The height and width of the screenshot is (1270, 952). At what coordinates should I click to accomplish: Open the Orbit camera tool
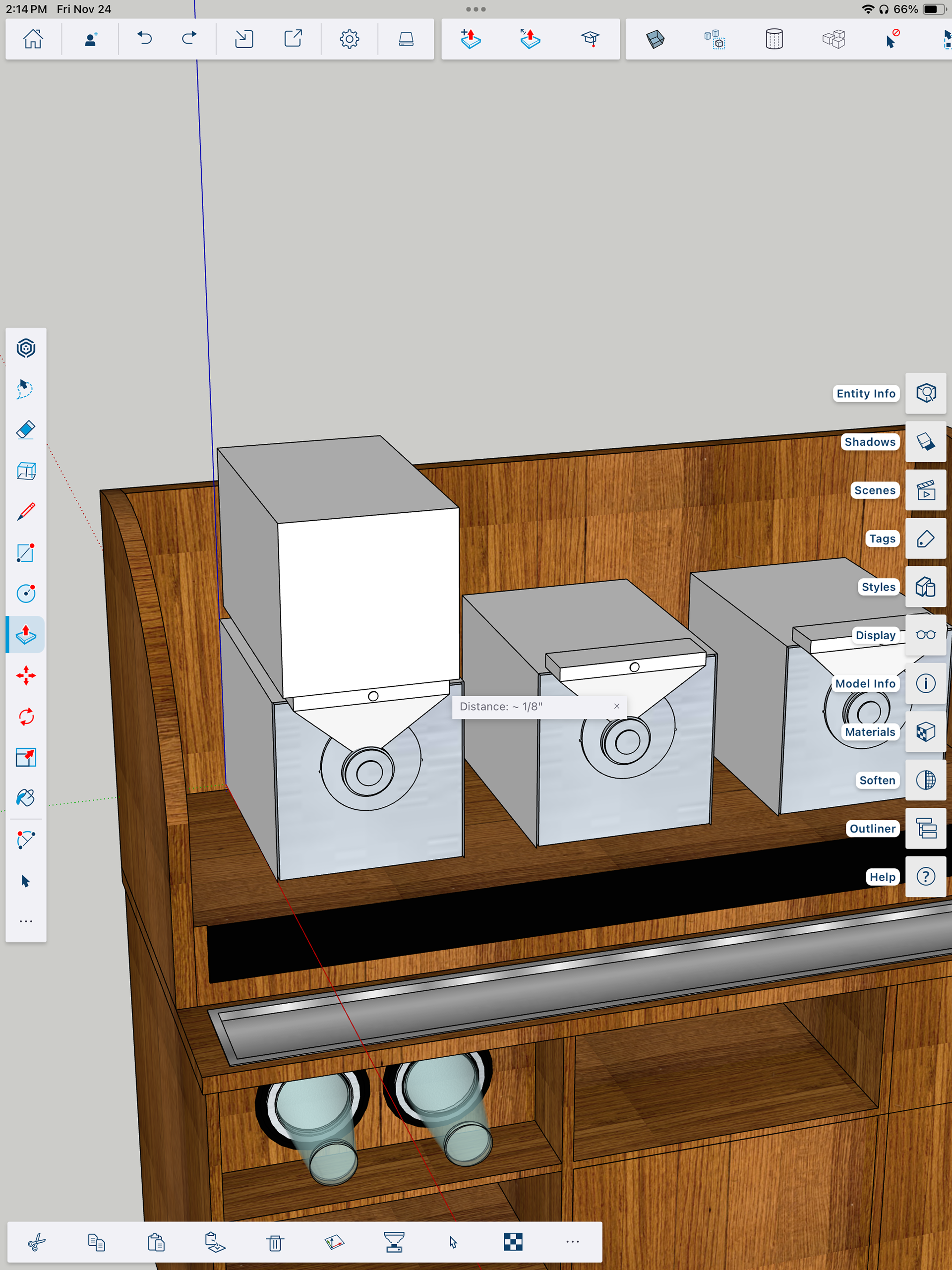pos(26,348)
